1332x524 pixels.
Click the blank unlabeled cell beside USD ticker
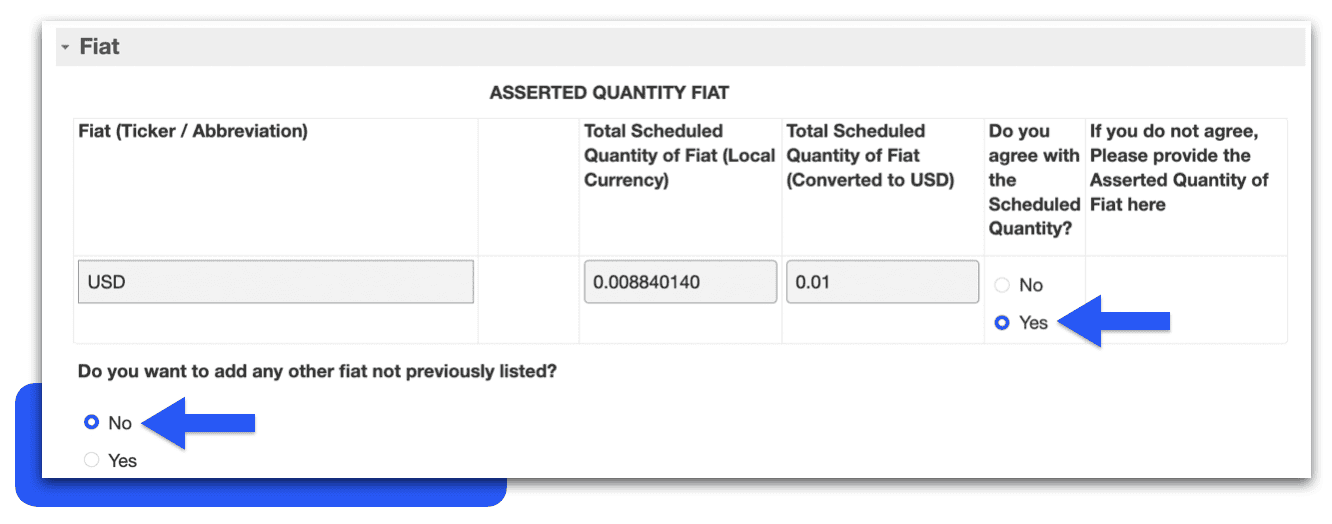click(x=528, y=299)
